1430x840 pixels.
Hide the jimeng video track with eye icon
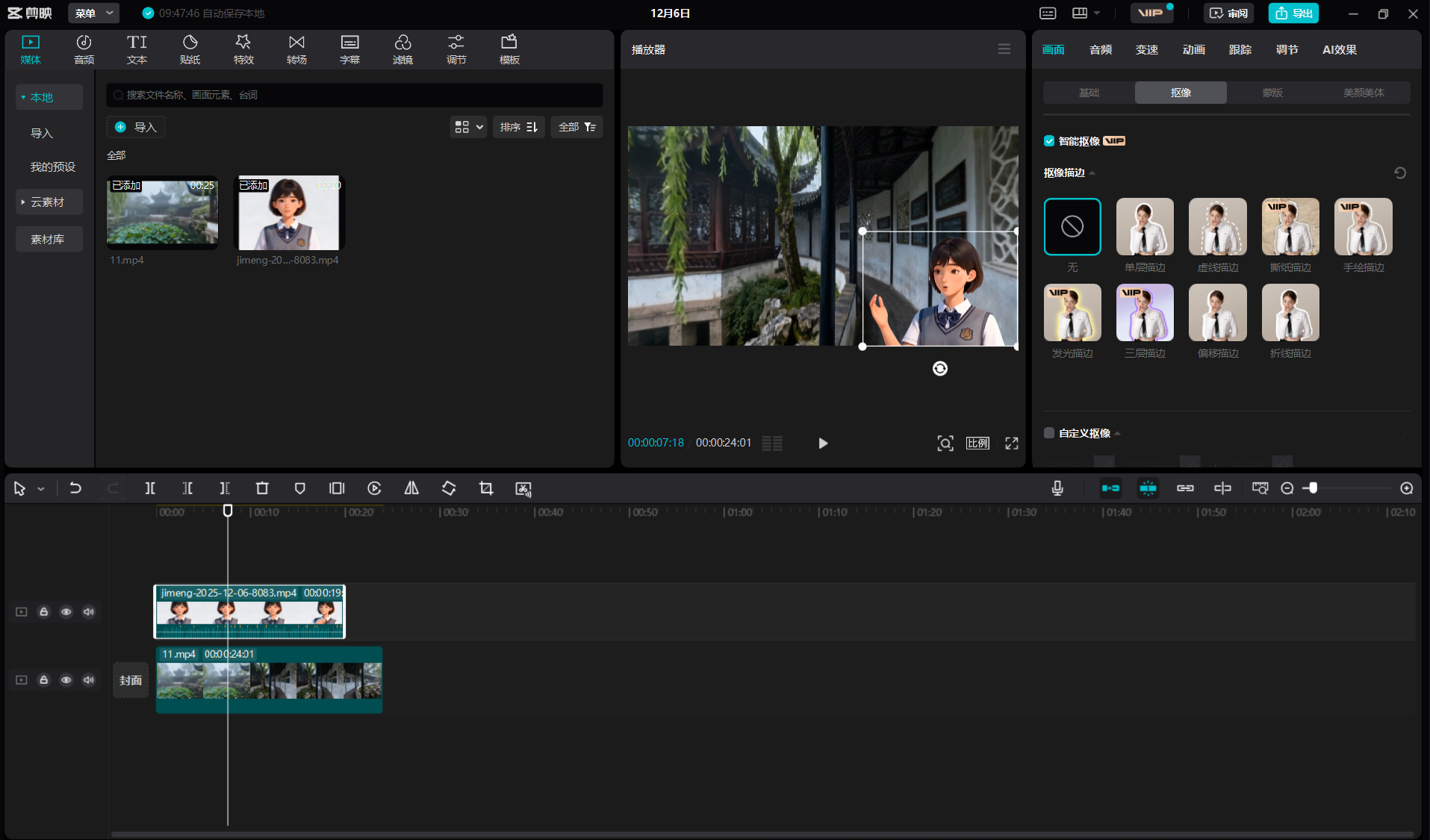(66, 612)
